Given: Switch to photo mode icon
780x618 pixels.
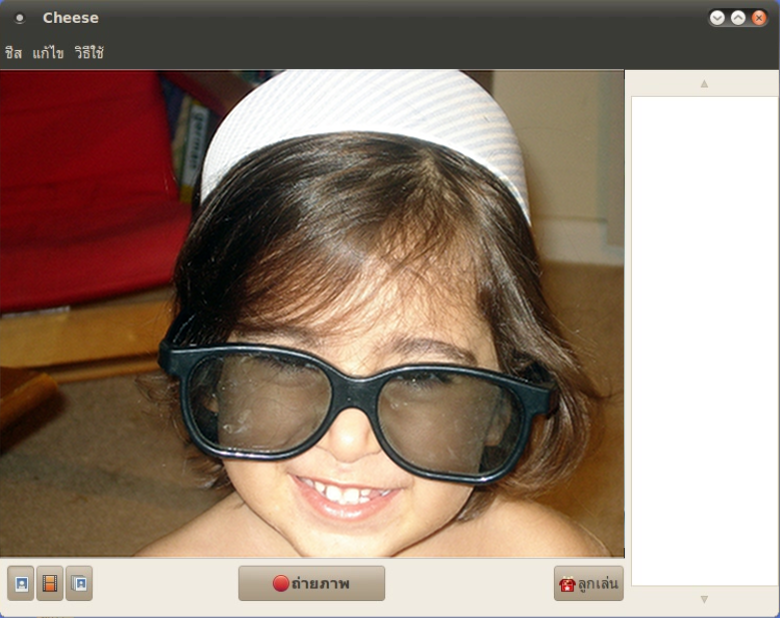Looking at the screenshot, I should (x=21, y=583).
